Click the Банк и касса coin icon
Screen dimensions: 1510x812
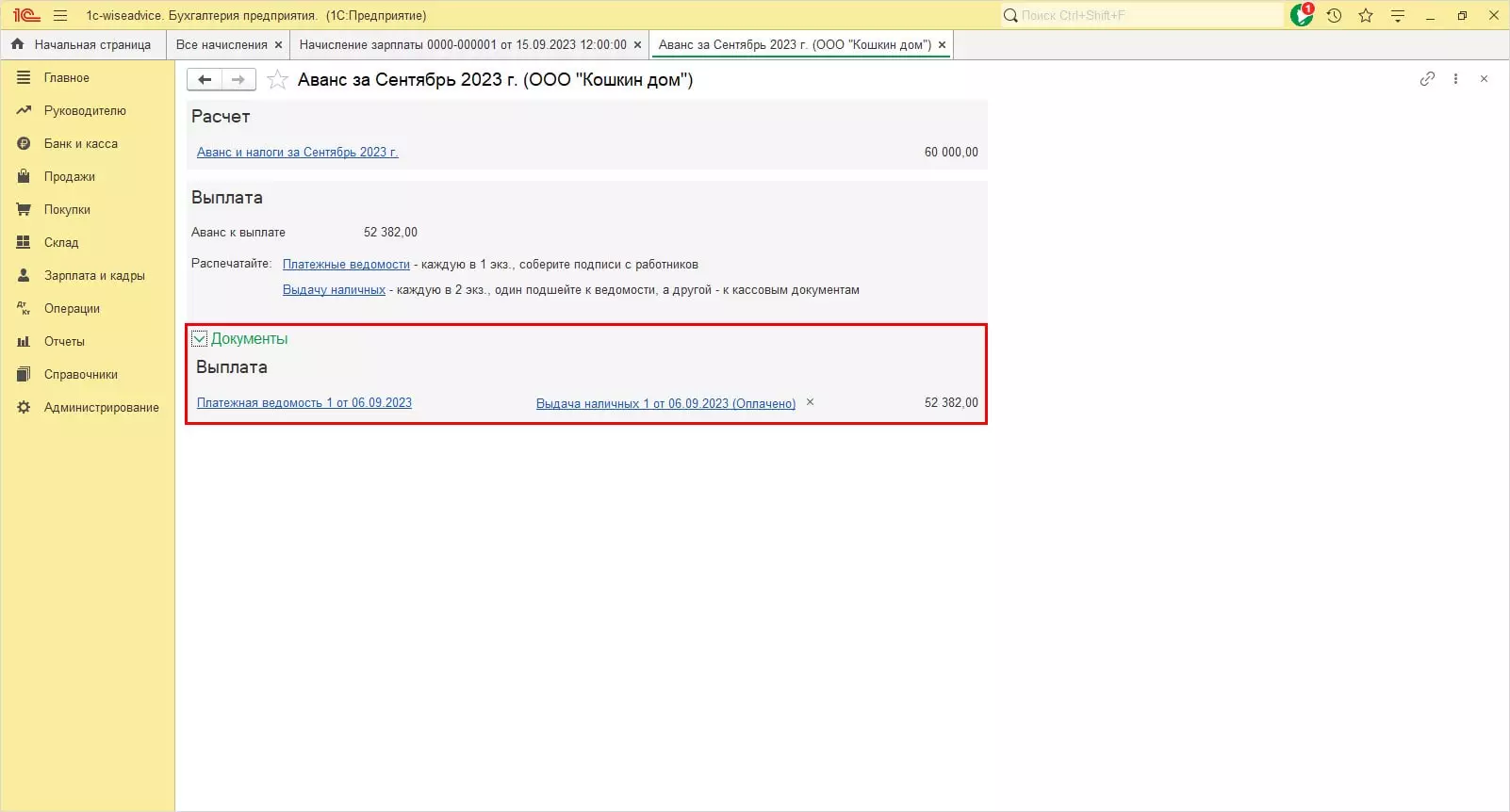[24, 143]
